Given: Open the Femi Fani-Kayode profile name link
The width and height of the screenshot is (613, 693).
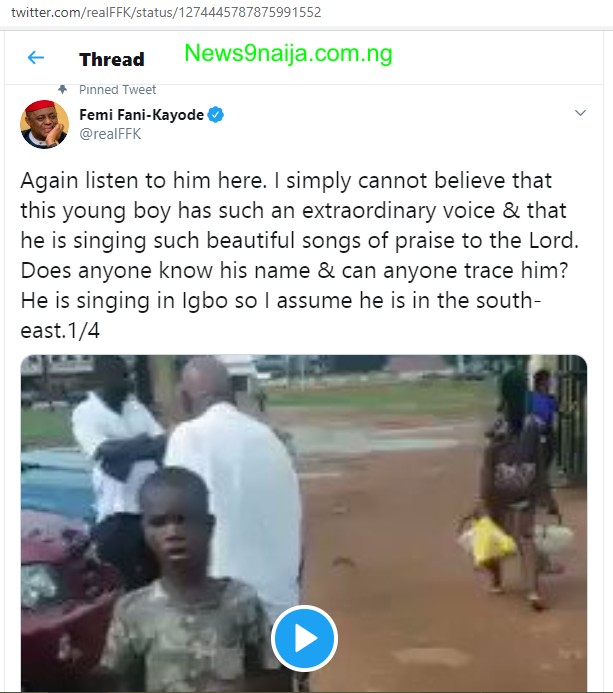Looking at the screenshot, I should pyautogui.click(x=140, y=115).
